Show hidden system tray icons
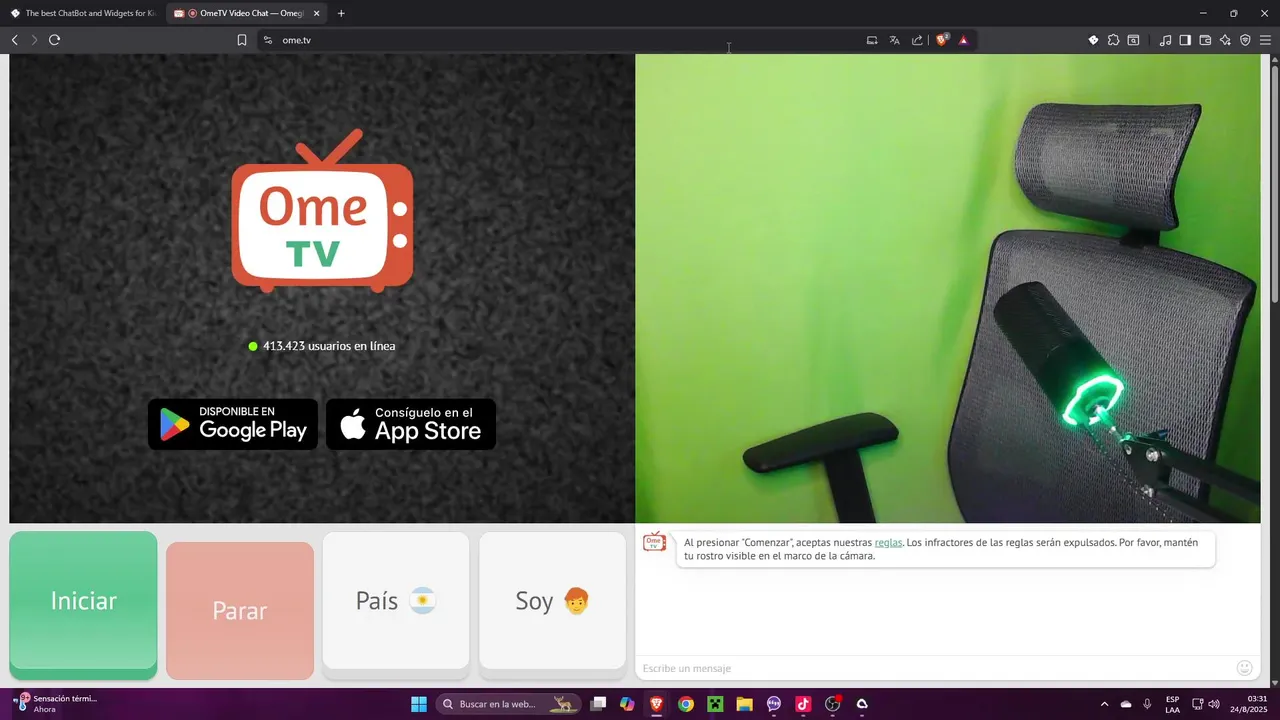The height and width of the screenshot is (720, 1280). 1104,704
